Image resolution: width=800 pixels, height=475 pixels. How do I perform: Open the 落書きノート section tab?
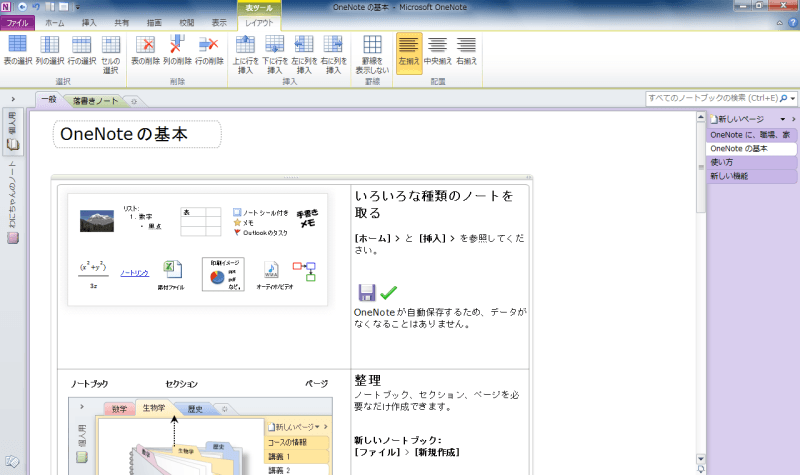coord(95,101)
